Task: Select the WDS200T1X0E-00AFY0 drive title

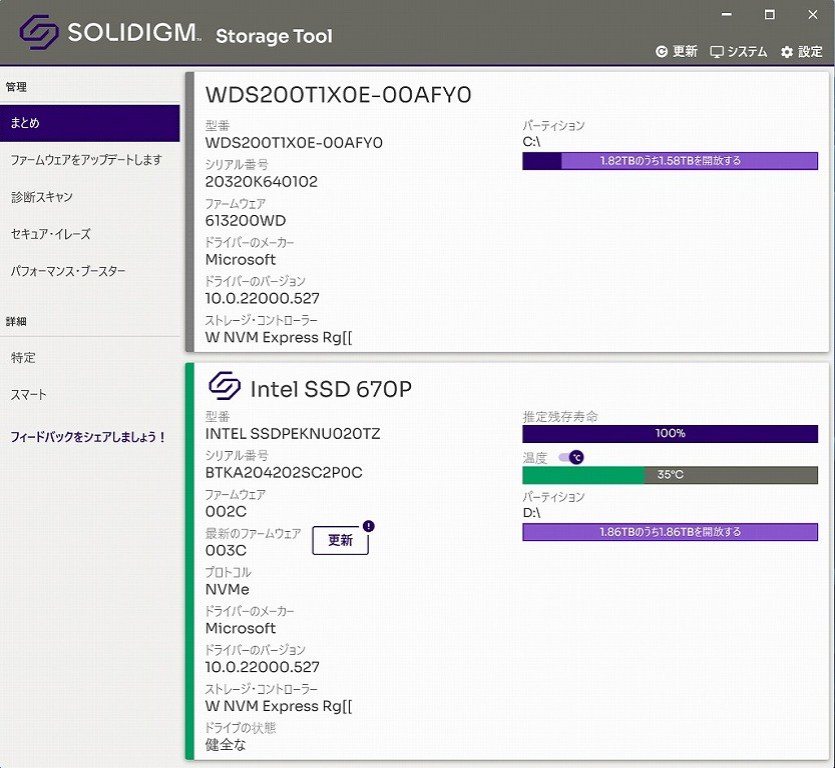Action: point(338,95)
